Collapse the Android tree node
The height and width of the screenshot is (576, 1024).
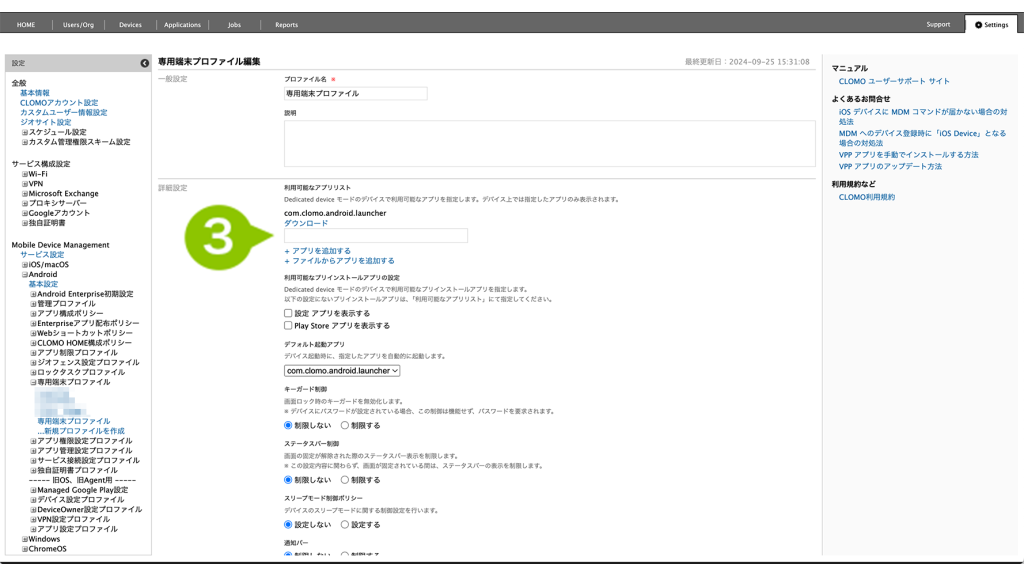(x=25, y=275)
